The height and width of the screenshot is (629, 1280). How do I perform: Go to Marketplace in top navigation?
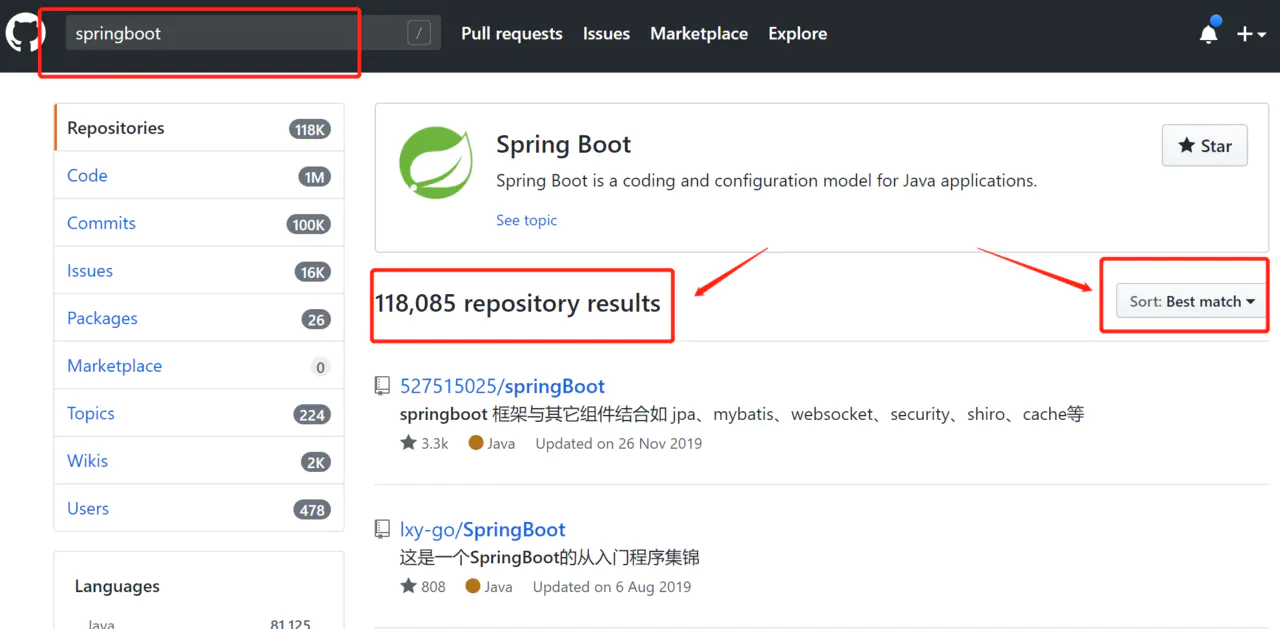[x=698, y=34]
